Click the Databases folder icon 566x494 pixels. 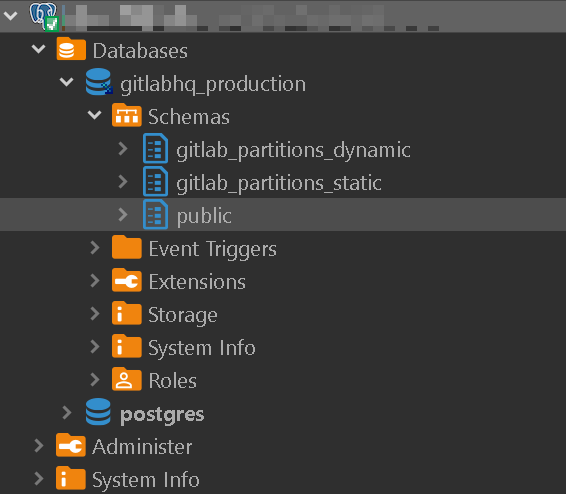[71, 49]
